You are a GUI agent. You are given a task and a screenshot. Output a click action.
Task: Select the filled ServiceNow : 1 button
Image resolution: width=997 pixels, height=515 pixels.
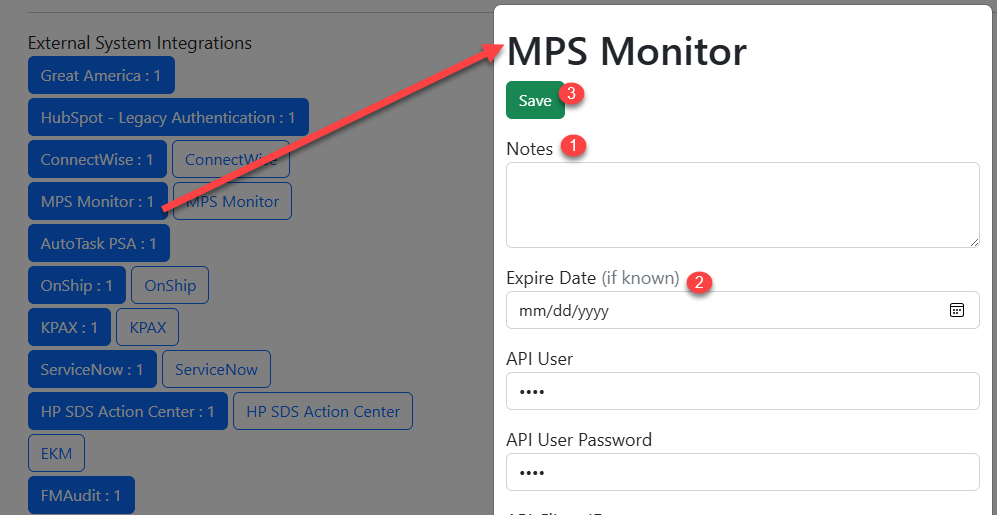(92, 369)
